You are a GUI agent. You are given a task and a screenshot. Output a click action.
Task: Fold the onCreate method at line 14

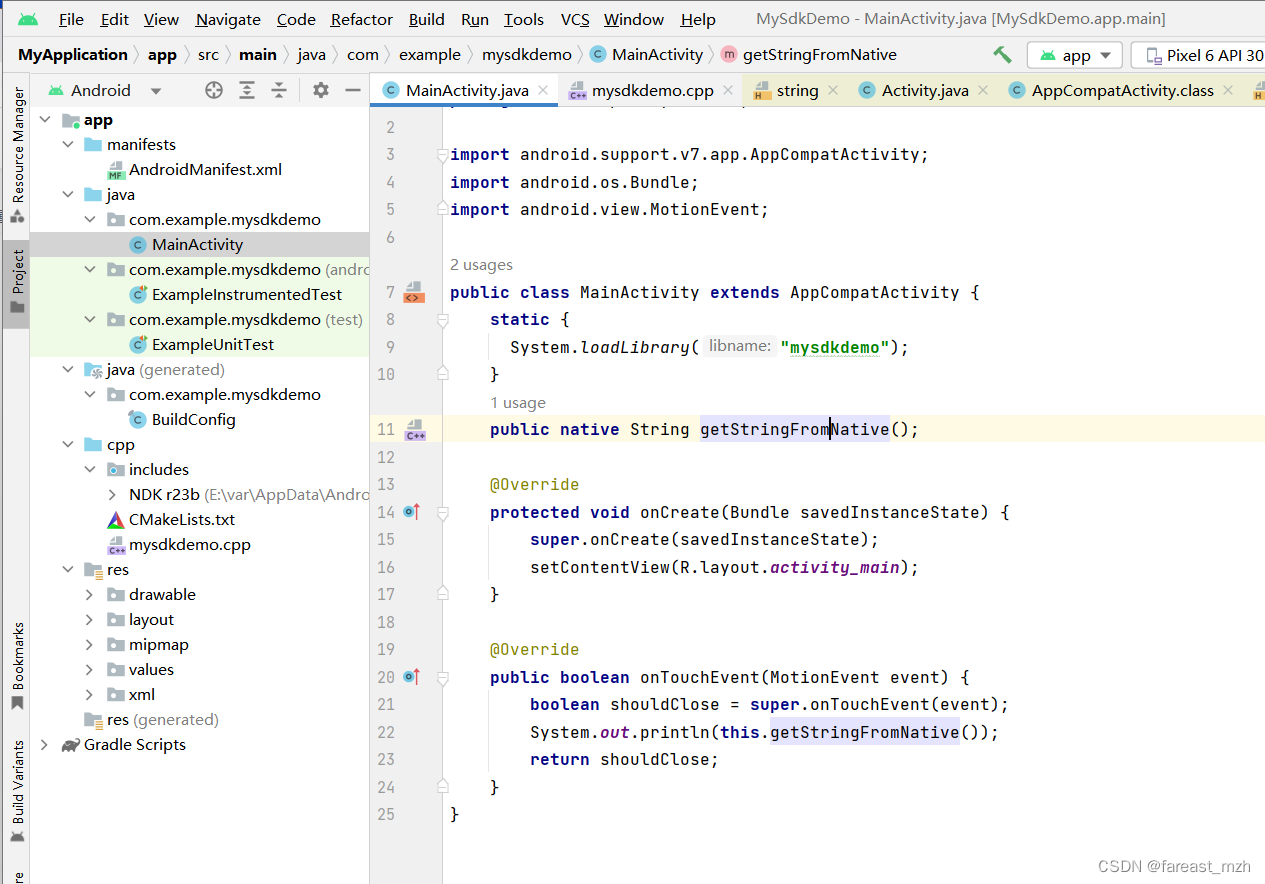[442, 512]
